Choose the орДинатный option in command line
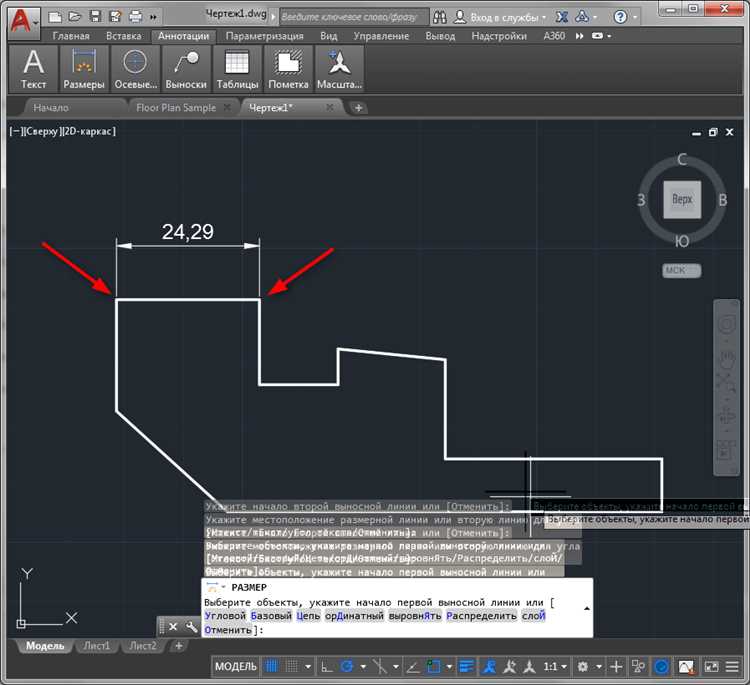This screenshot has width=750, height=685. 354,616
